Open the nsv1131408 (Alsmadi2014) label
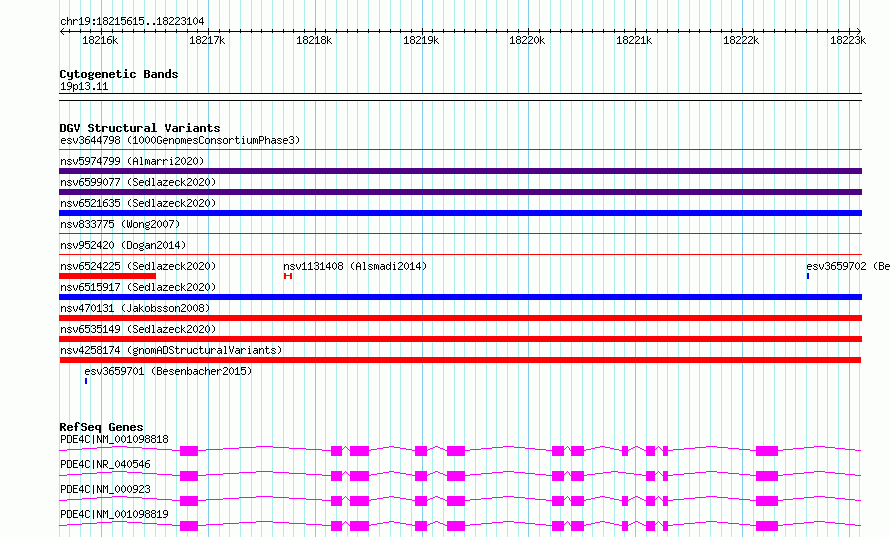This screenshot has height=537, width=890. (x=355, y=266)
